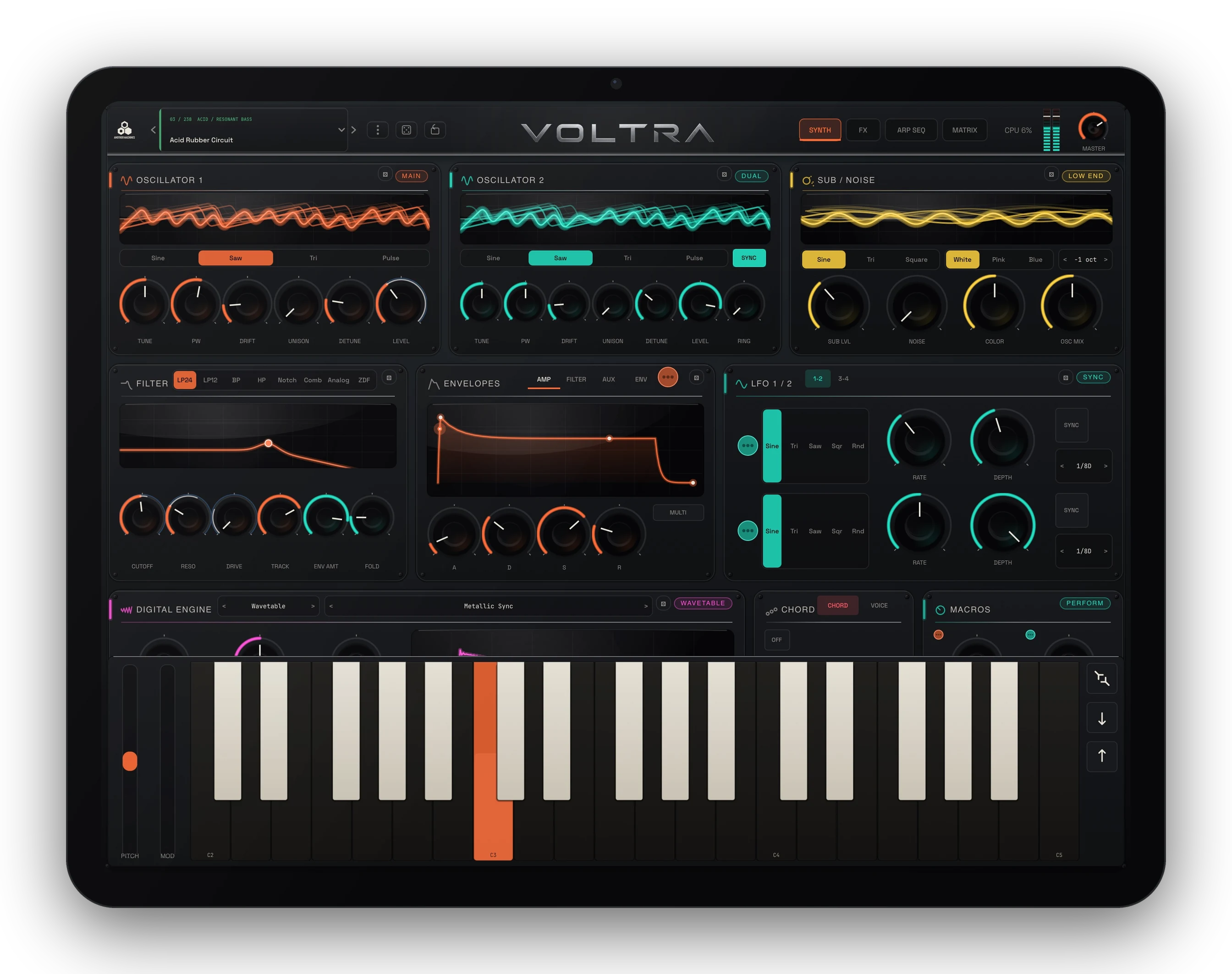Select Tri waveform in Oscillator 1
This screenshot has height=974, width=1232.
pyautogui.click(x=313, y=258)
